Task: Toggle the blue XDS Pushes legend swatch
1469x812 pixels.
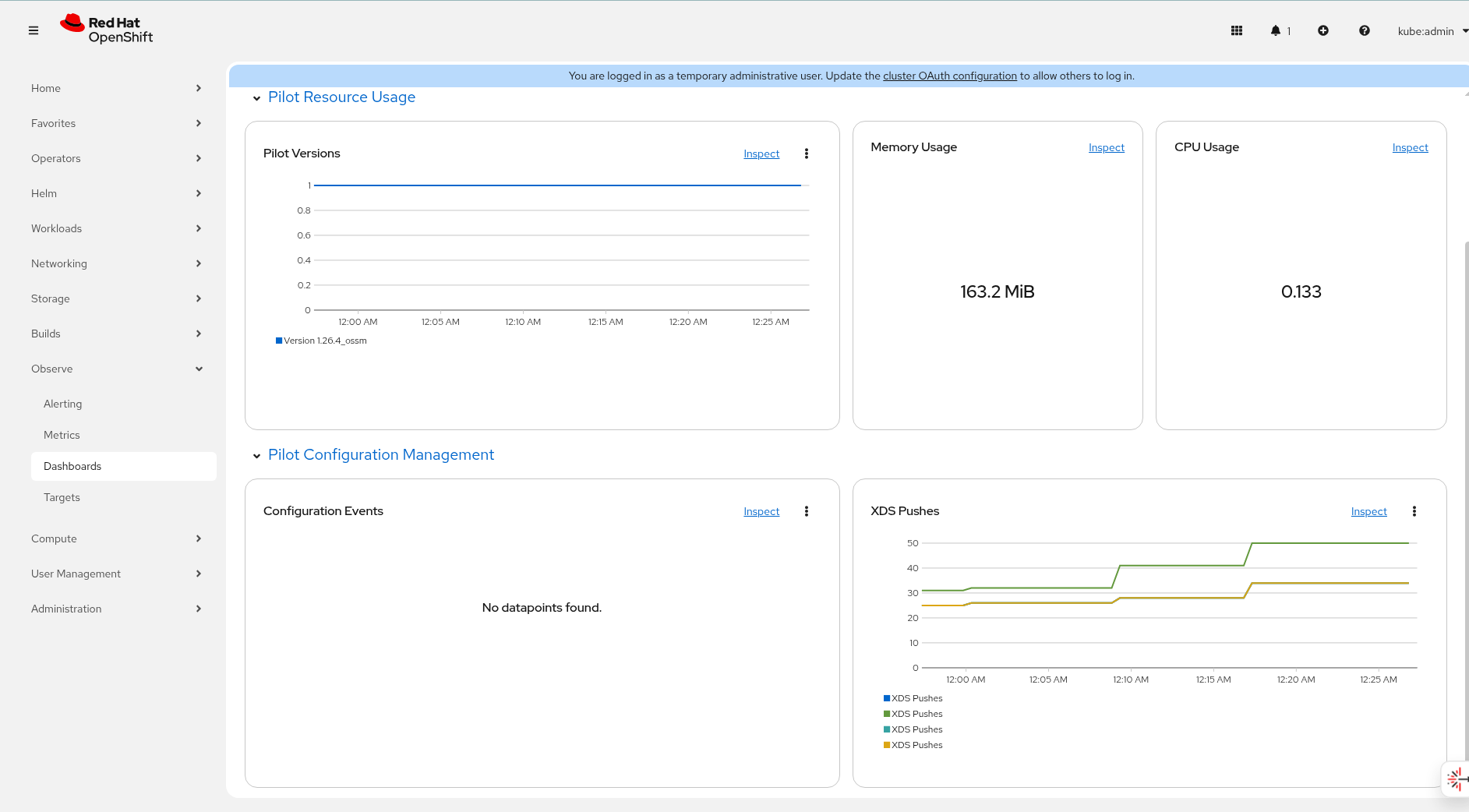Action: pos(887,698)
